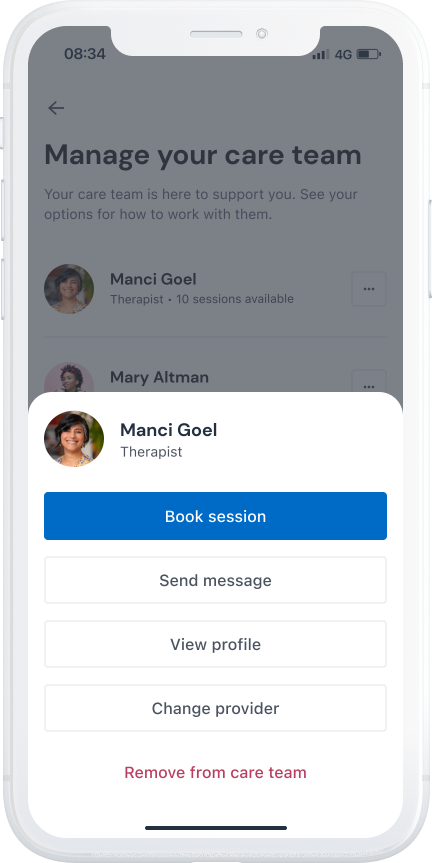432x863 pixels.
Task: Select the Mary Altman list entry name
Action: point(159,378)
